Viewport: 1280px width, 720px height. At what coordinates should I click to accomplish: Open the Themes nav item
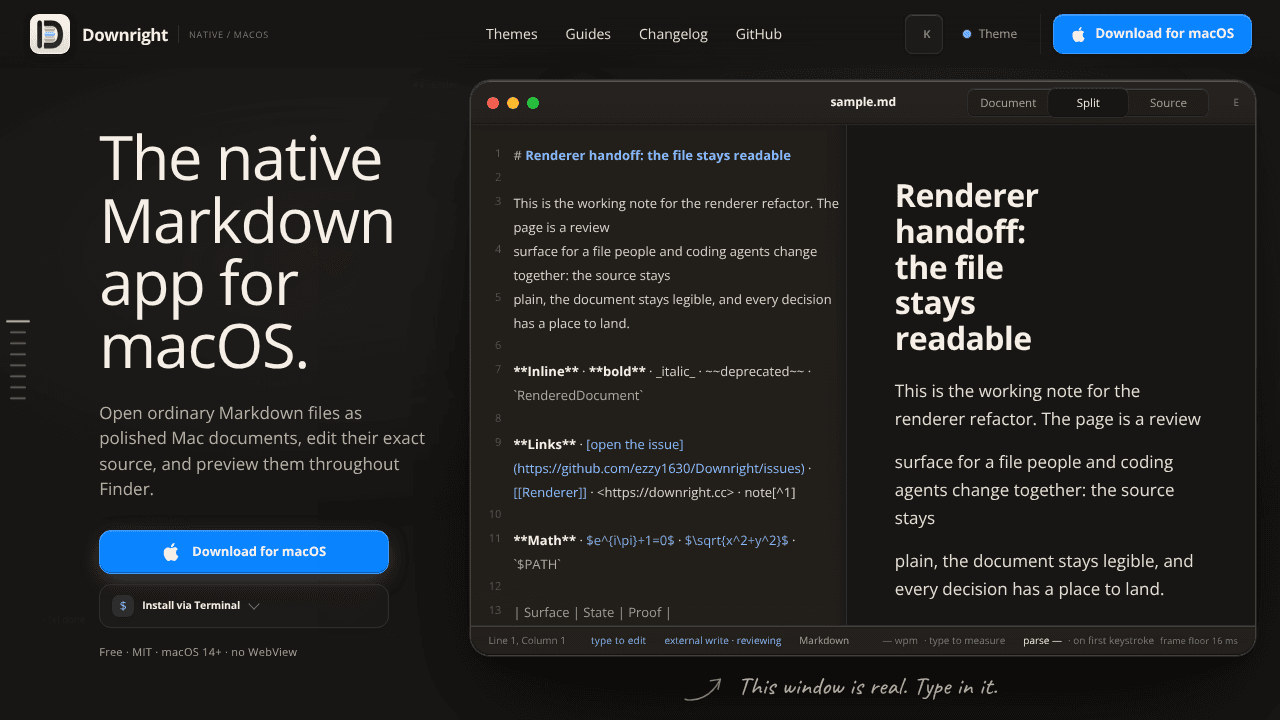point(512,34)
